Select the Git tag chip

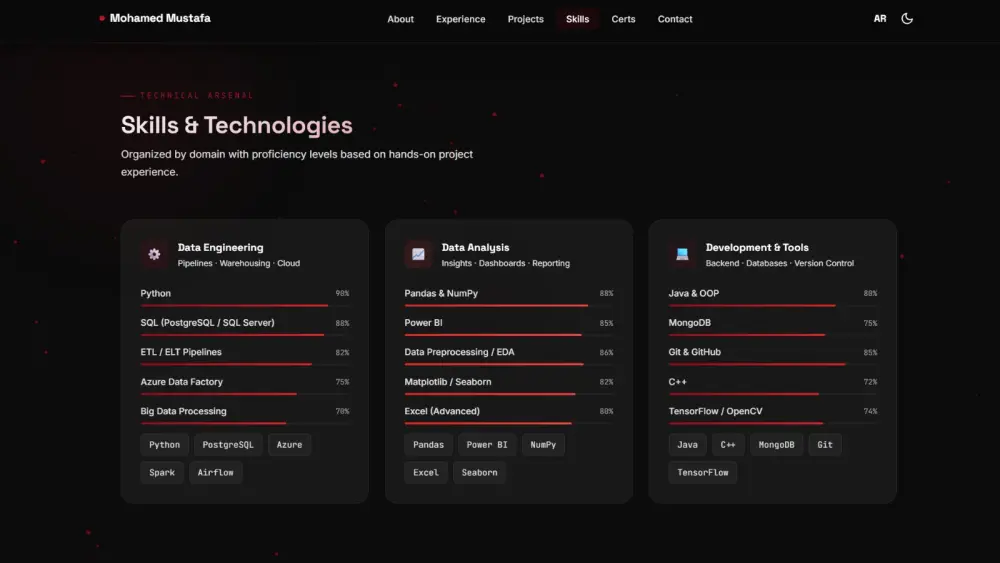[825, 444]
